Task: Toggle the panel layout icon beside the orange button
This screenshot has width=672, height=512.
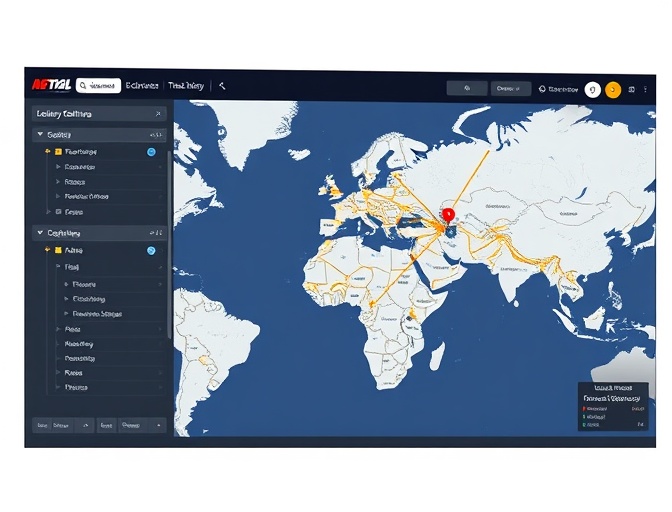Action: pos(631,90)
